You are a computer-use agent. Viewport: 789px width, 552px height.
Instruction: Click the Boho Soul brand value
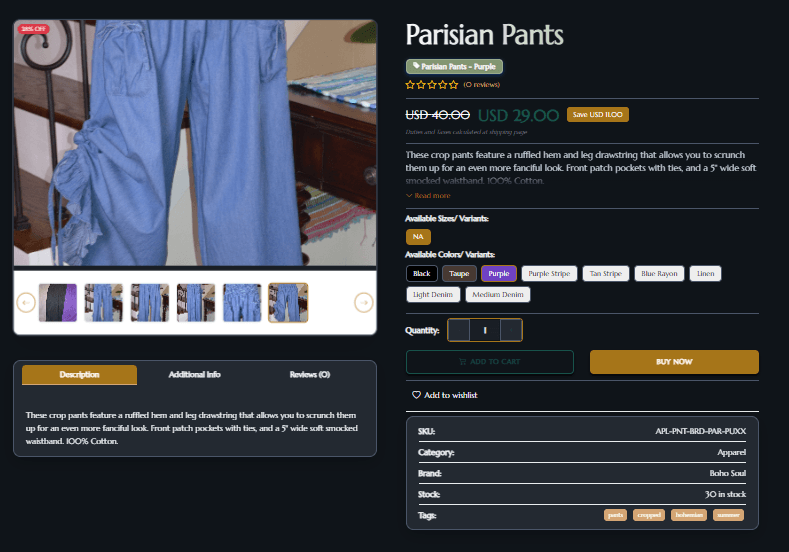pos(728,473)
